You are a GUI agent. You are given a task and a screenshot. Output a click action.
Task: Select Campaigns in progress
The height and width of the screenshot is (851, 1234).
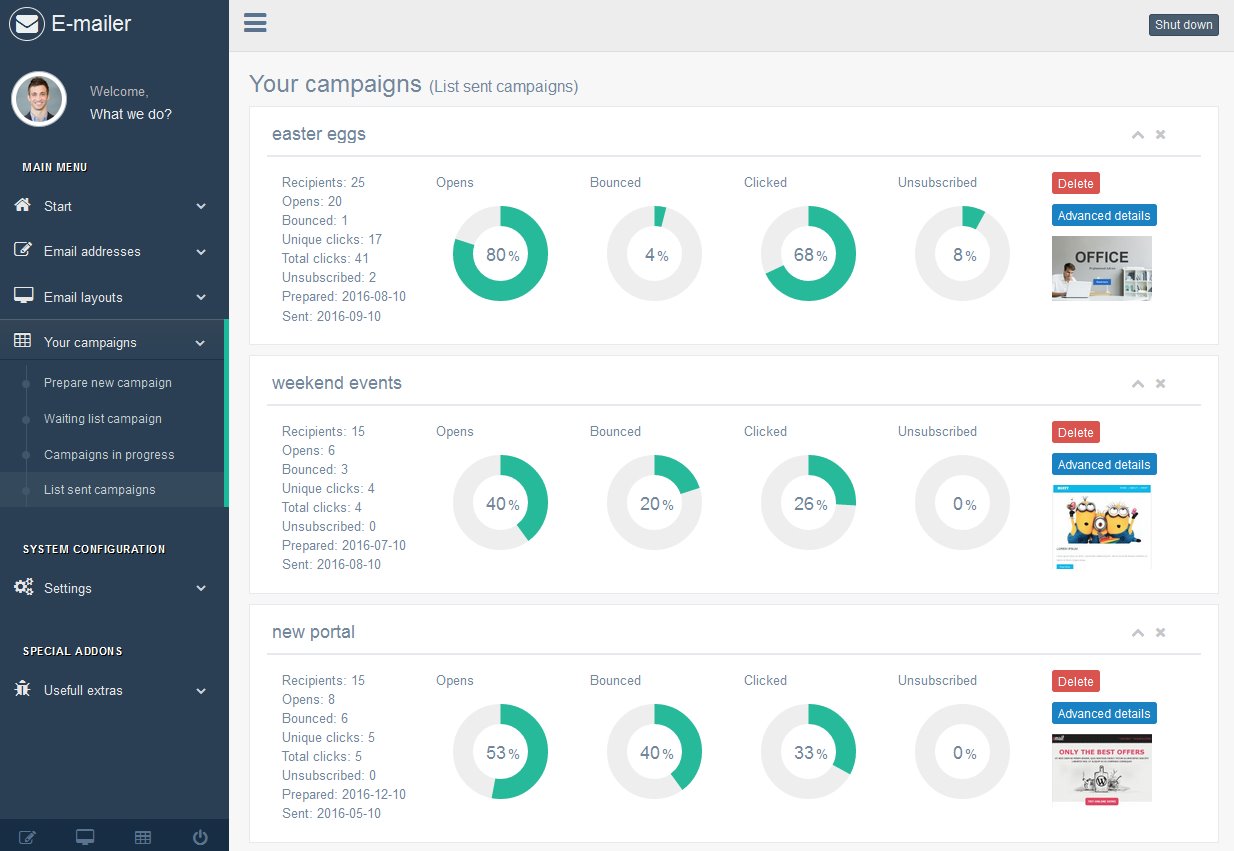[x=109, y=455]
